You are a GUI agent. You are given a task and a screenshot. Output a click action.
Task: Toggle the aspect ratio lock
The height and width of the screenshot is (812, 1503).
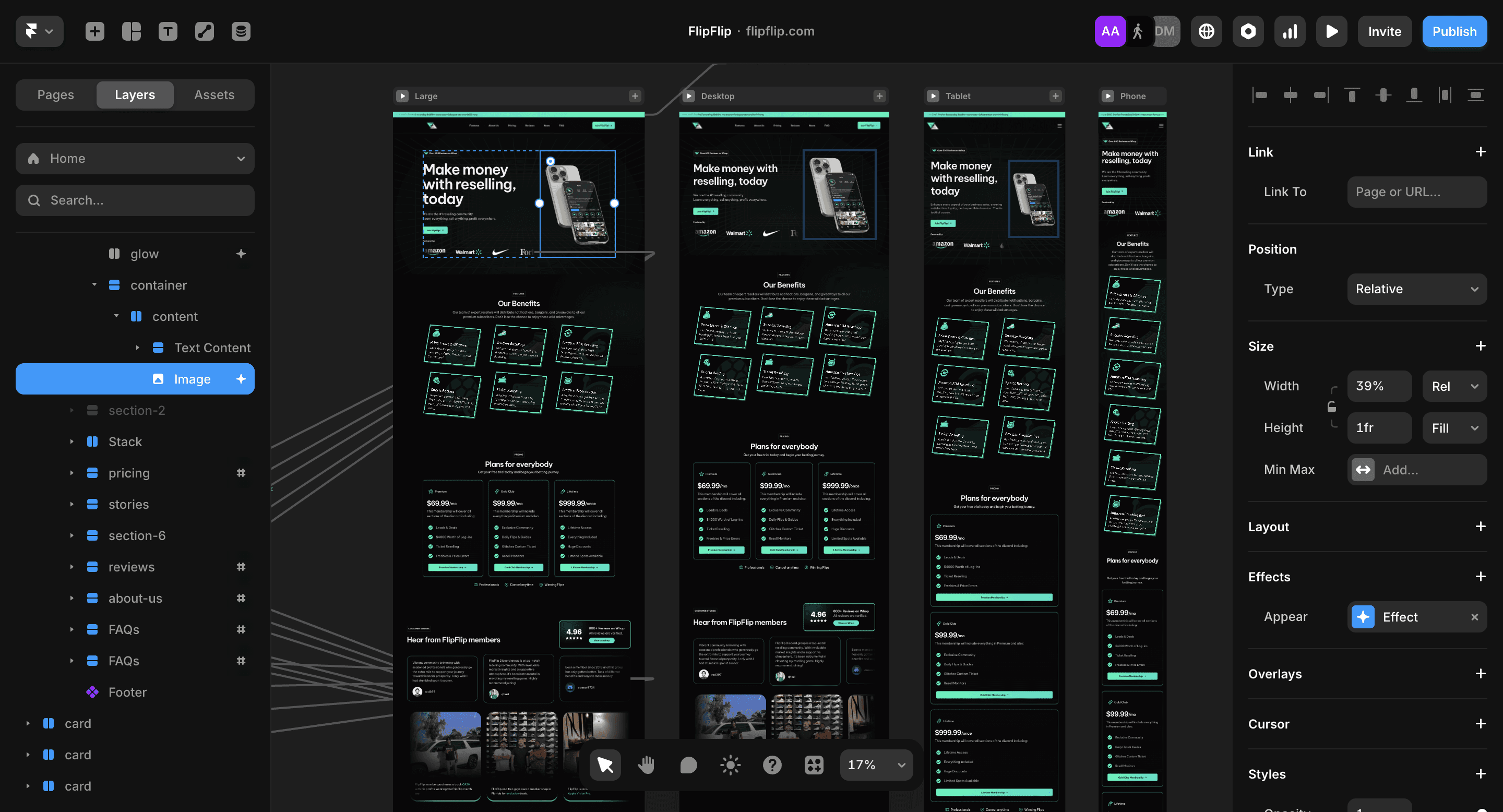click(1332, 407)
